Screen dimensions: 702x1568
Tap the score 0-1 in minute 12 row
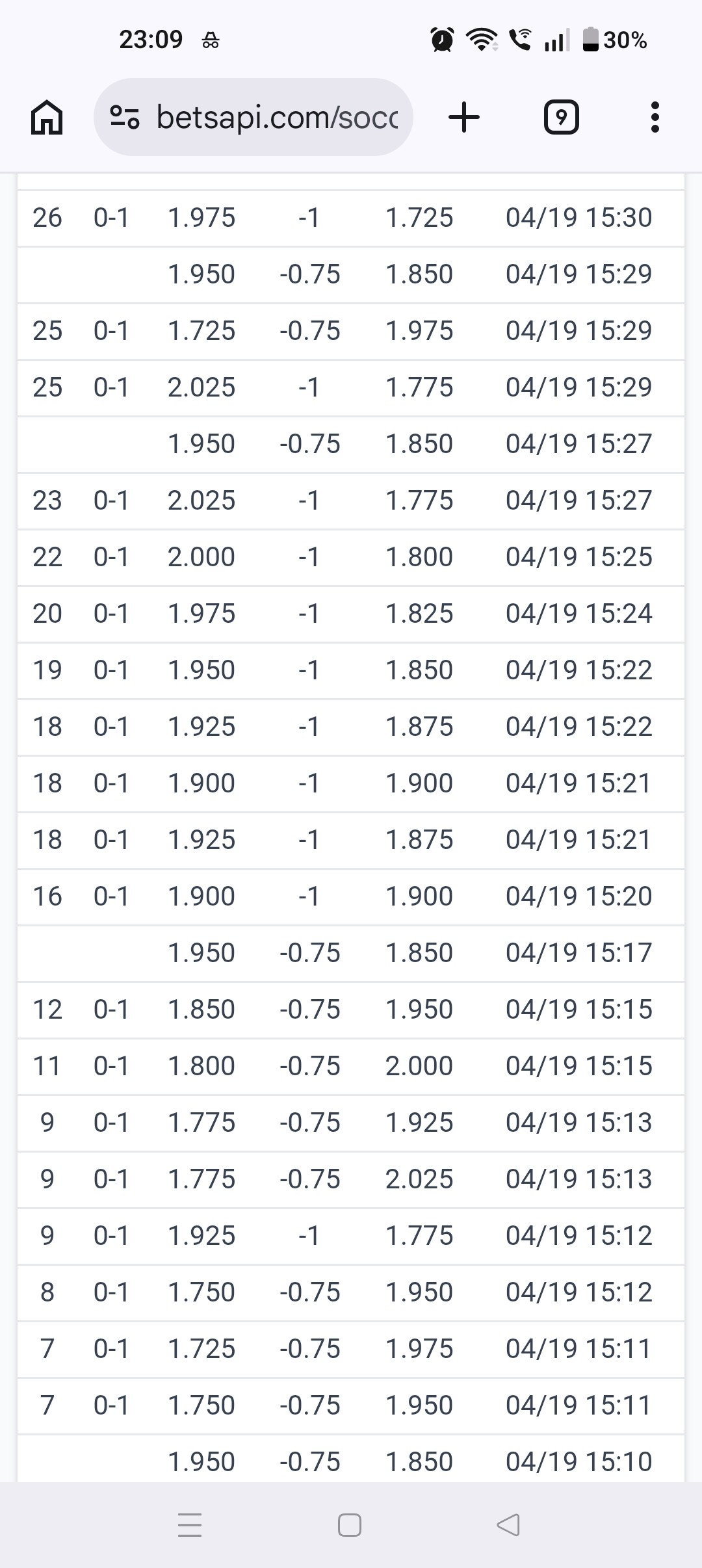click(x=111, y=1010)
